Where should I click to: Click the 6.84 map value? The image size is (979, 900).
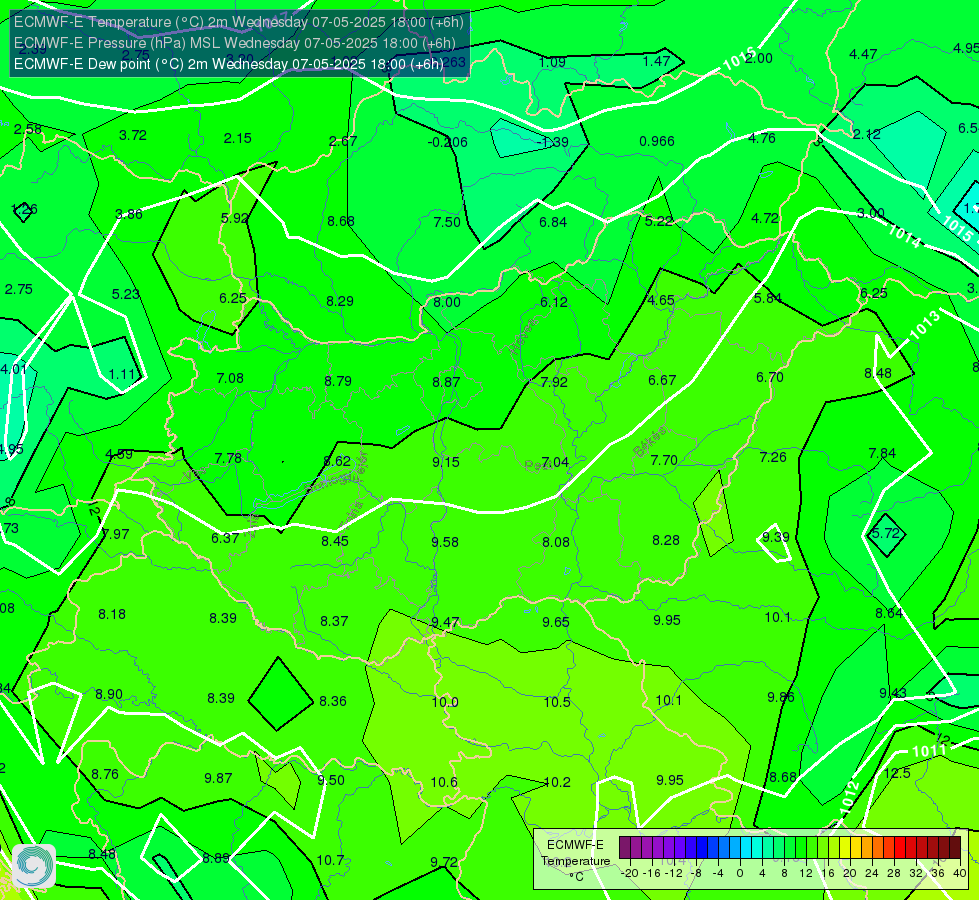pyautogui.click(x=553, y=222)
